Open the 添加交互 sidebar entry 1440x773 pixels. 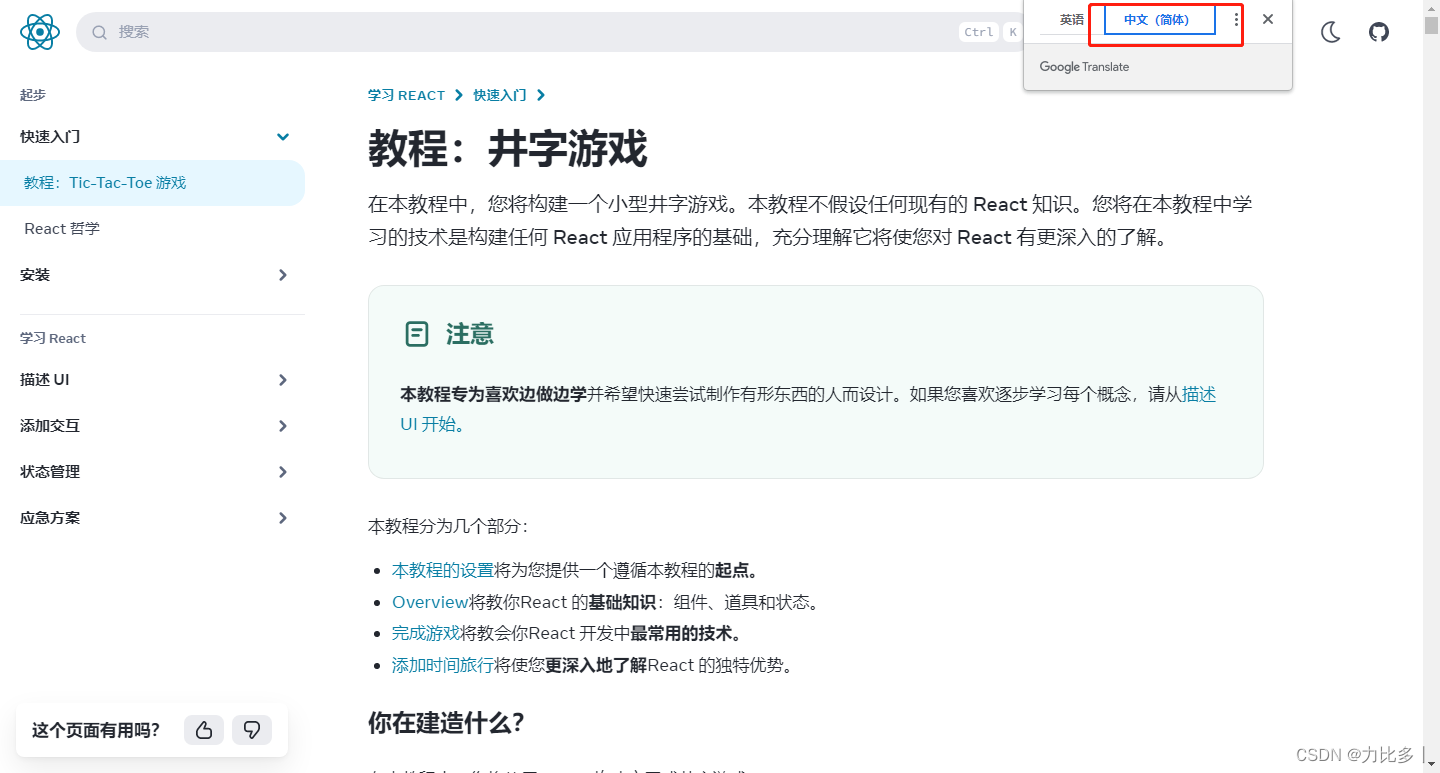tap(152, 426)
